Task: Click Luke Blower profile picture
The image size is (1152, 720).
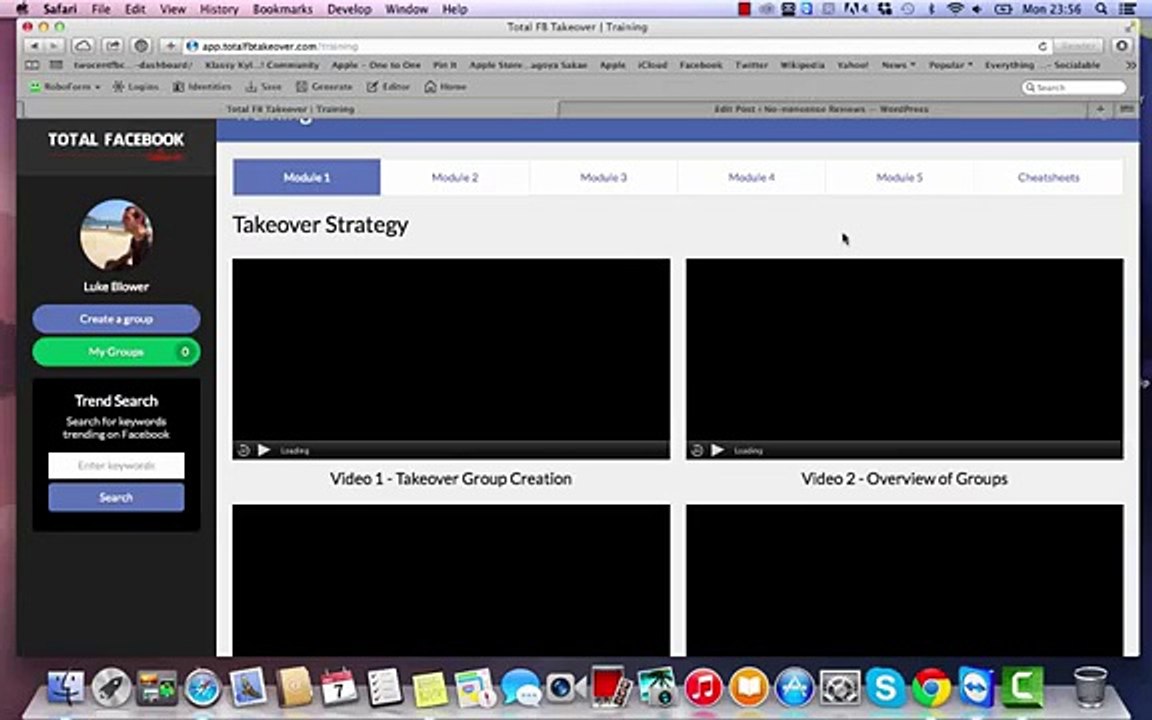Action: pyautogui.click(x=116, y=236)
